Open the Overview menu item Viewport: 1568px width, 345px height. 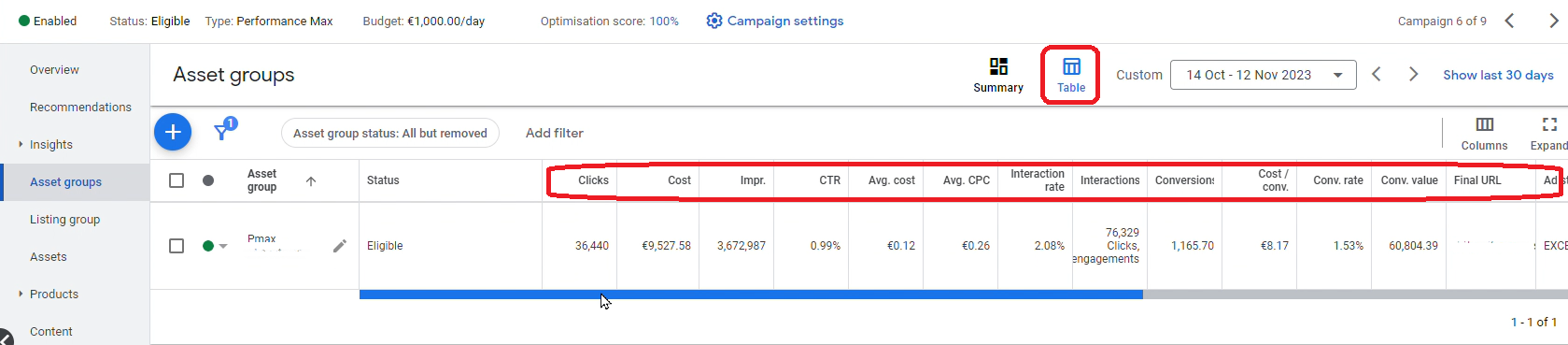click(x=54, y=69)
